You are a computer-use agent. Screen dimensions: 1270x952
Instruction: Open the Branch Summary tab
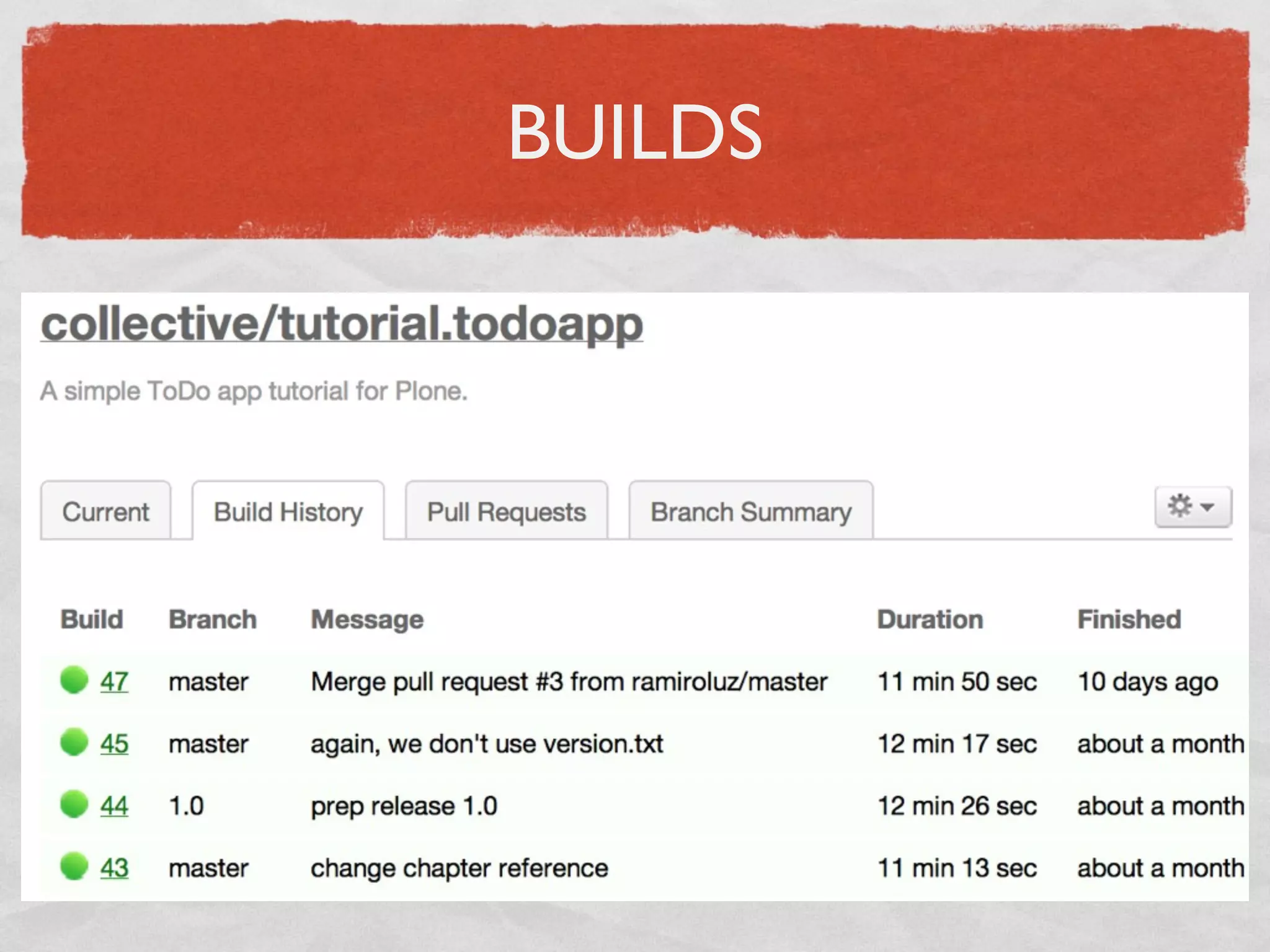coord(750,512)
